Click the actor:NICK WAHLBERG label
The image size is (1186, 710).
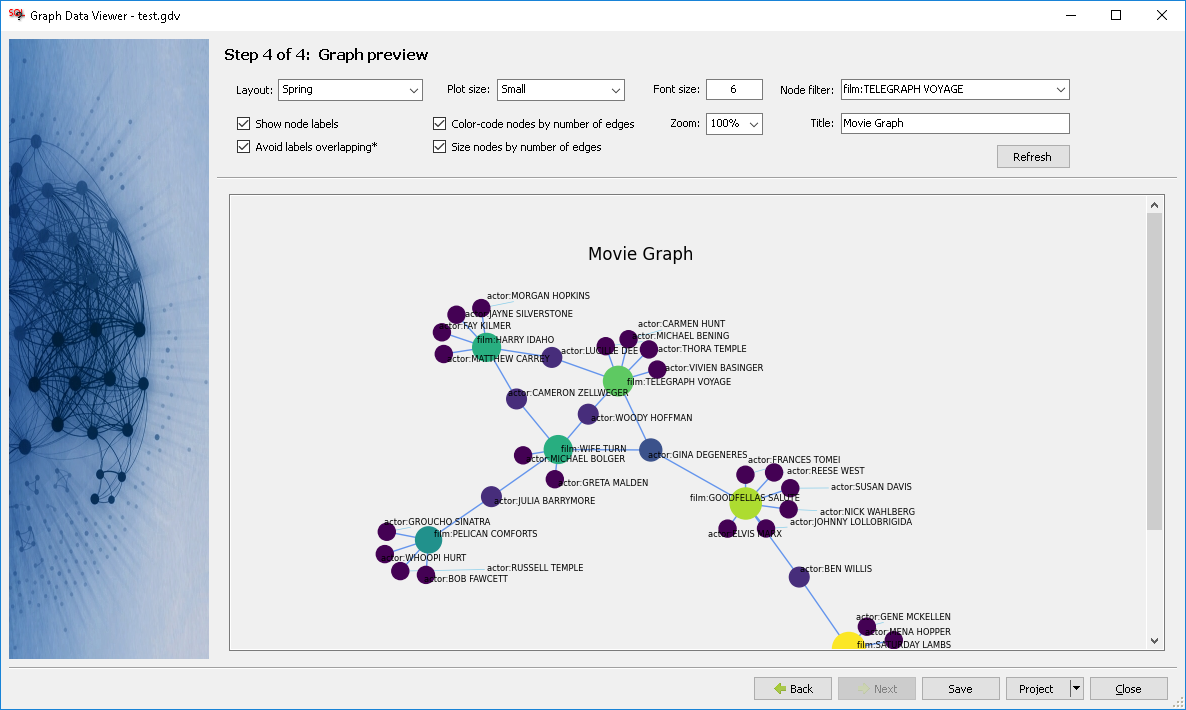[868, 512]
